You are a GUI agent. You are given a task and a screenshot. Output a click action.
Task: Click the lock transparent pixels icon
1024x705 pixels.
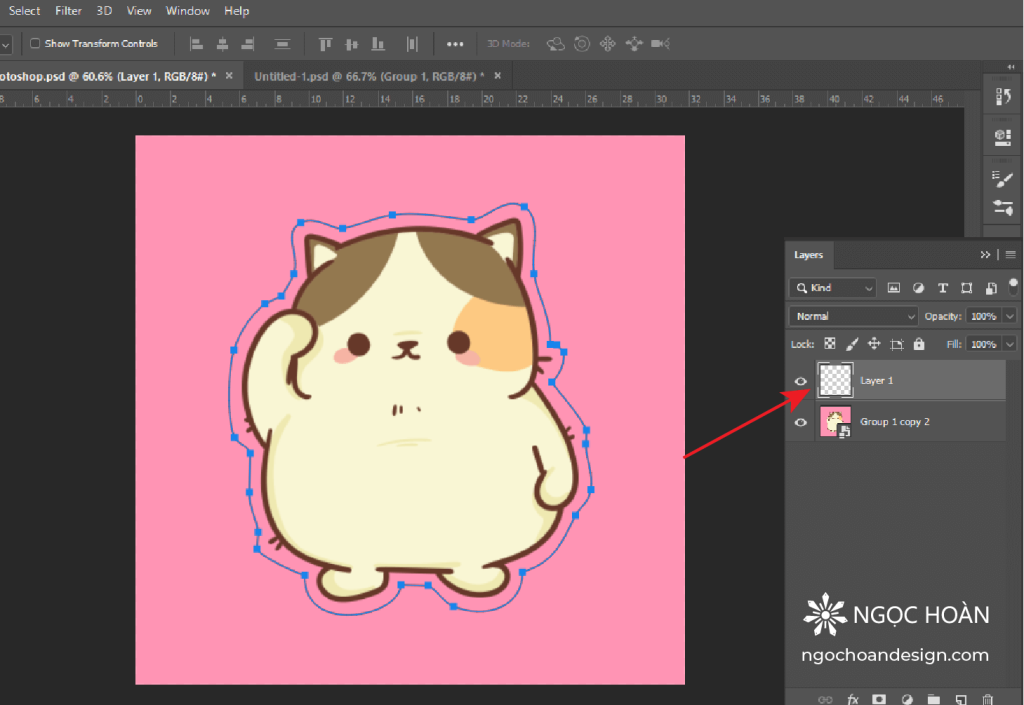[x=829, y=344]
